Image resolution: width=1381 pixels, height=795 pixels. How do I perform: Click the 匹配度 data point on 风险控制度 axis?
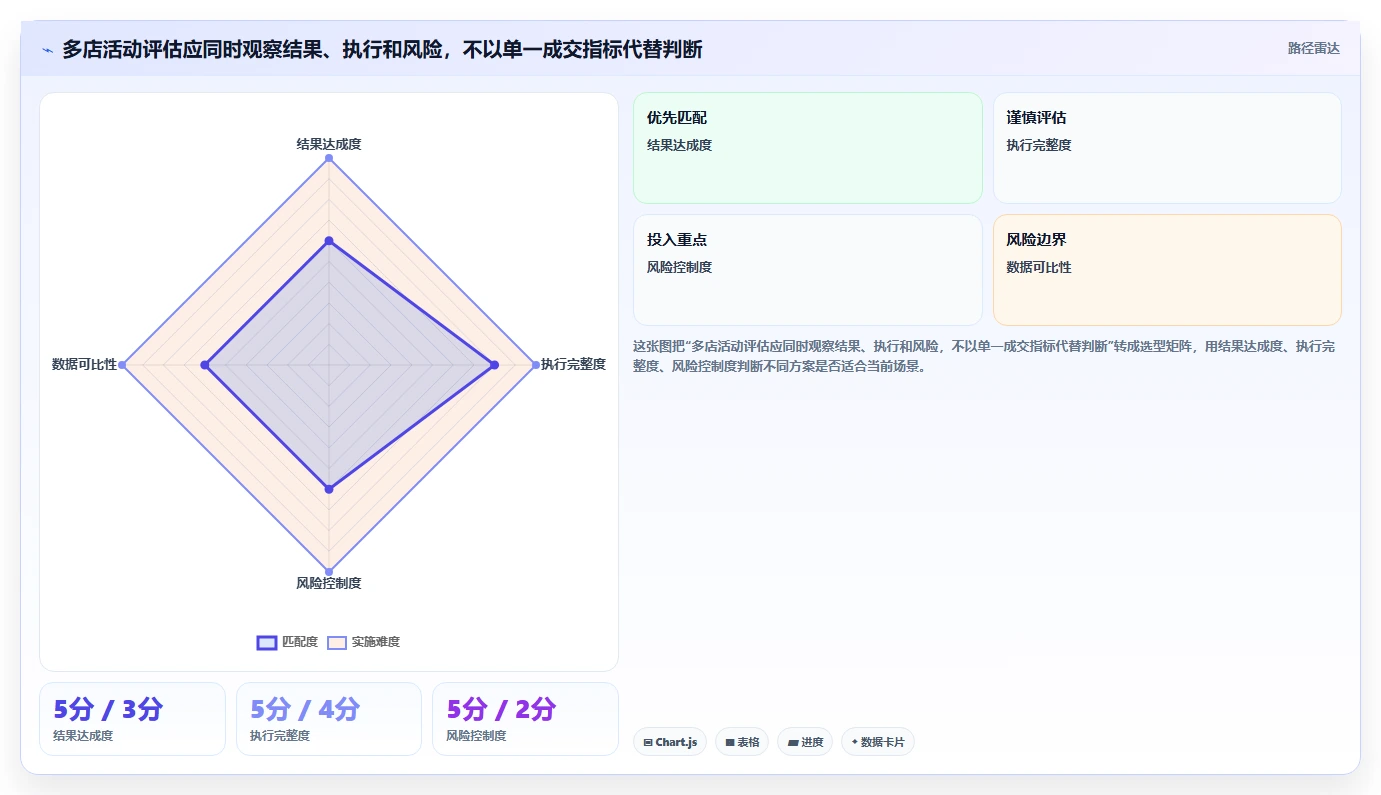click(x=329, y=489)
